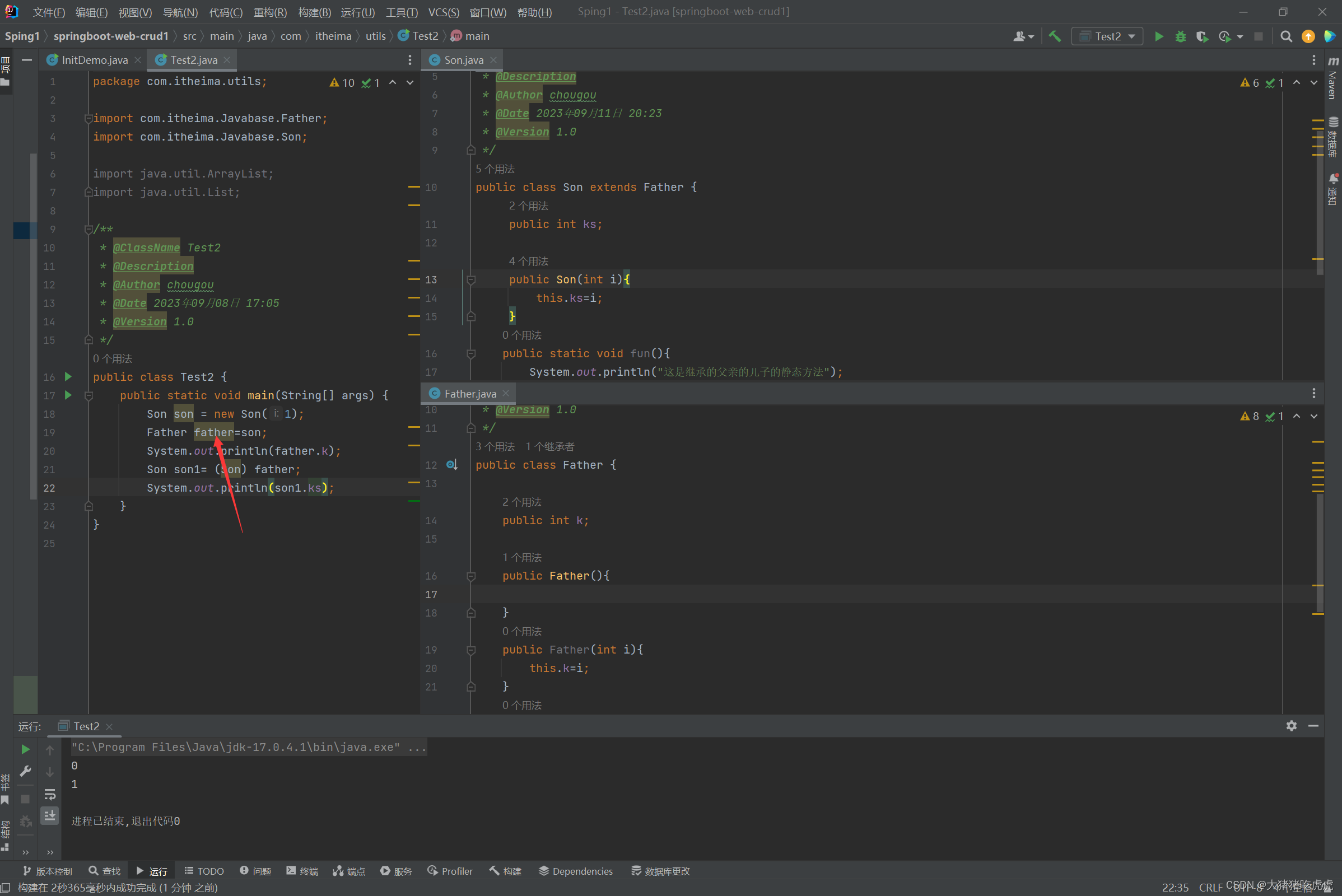This screenshot has width=1342, height=896.
Task: Open the 文件(F) menu
Action: click(49, 12)
